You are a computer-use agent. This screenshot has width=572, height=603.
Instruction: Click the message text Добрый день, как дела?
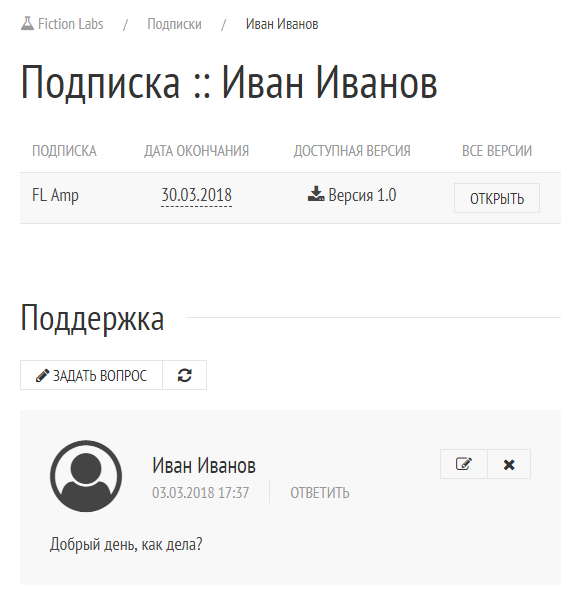point(126,544)
